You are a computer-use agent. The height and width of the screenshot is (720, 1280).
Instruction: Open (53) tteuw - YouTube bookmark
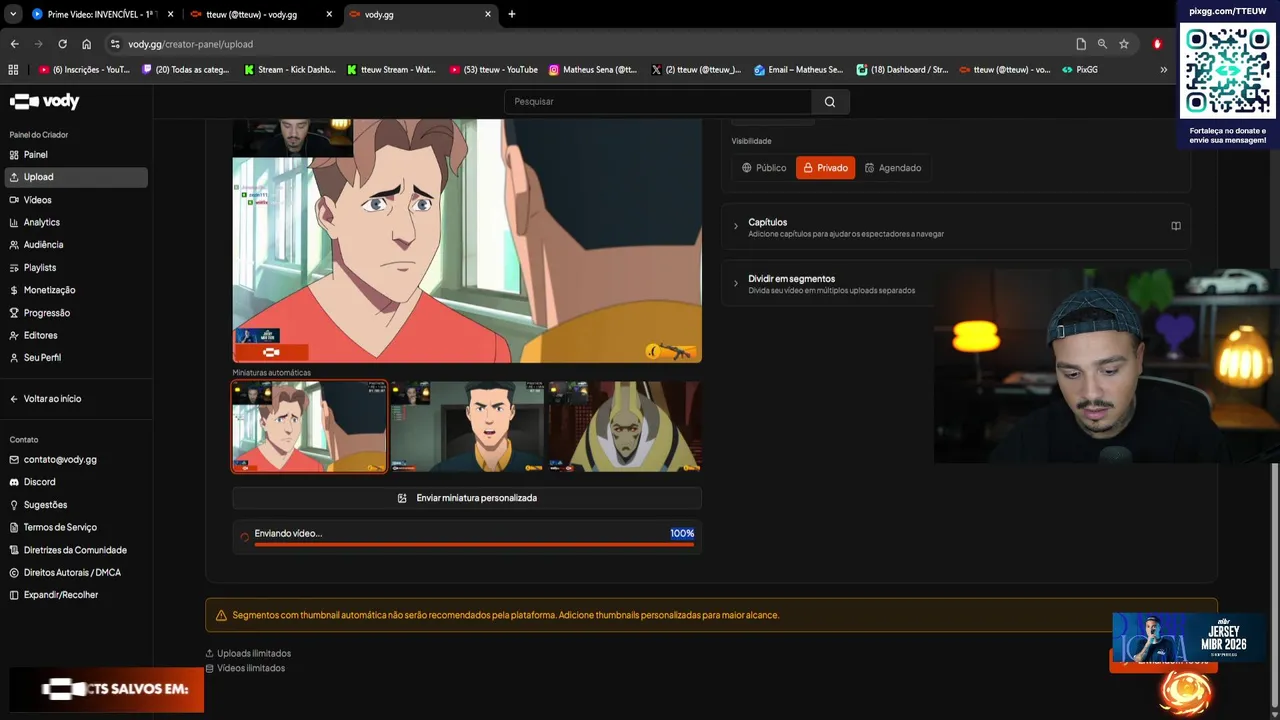(x=494, y=70)
